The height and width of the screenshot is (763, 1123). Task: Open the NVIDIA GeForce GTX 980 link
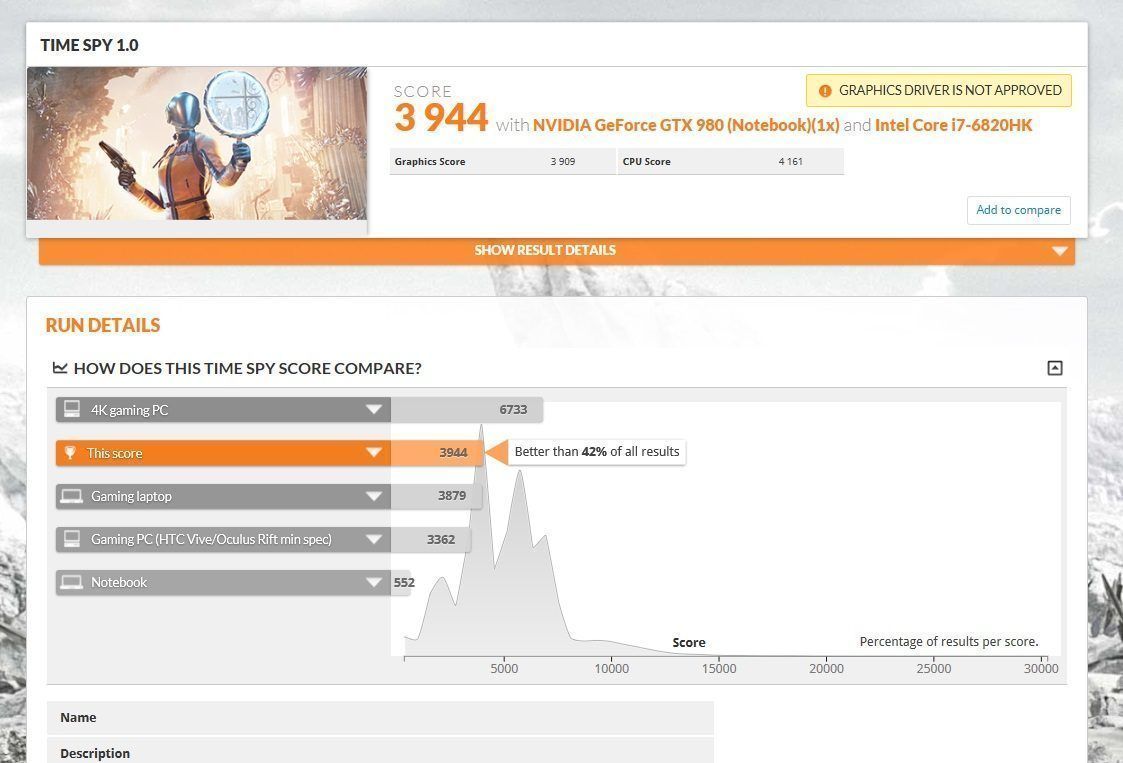pos(685,125)
